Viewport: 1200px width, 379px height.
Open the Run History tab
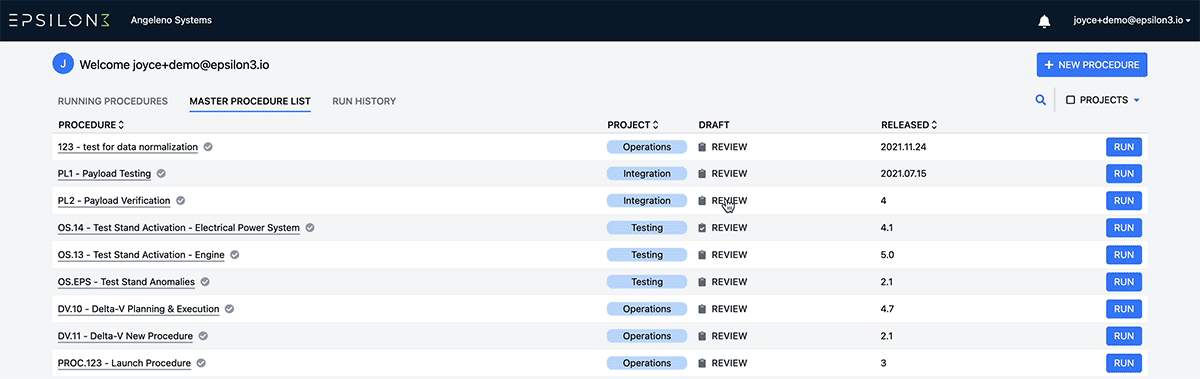click(364, 101)
